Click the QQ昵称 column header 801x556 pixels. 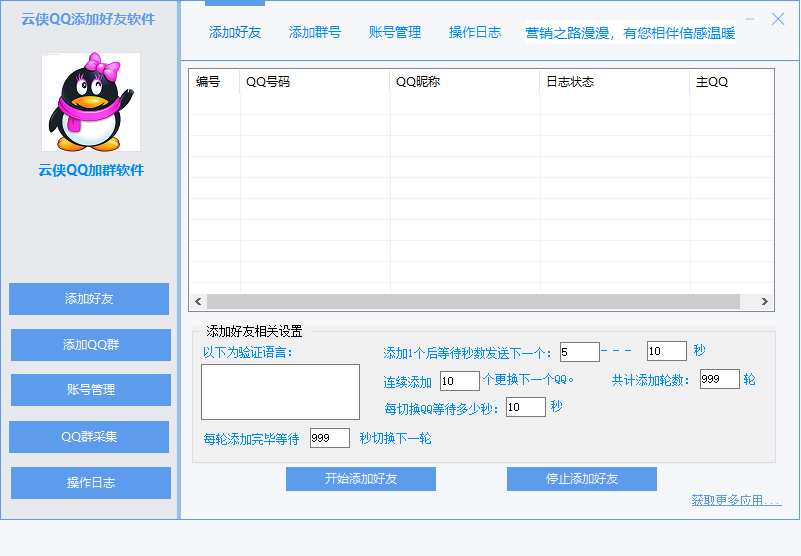pyautogui.click(x=465, y=82)
